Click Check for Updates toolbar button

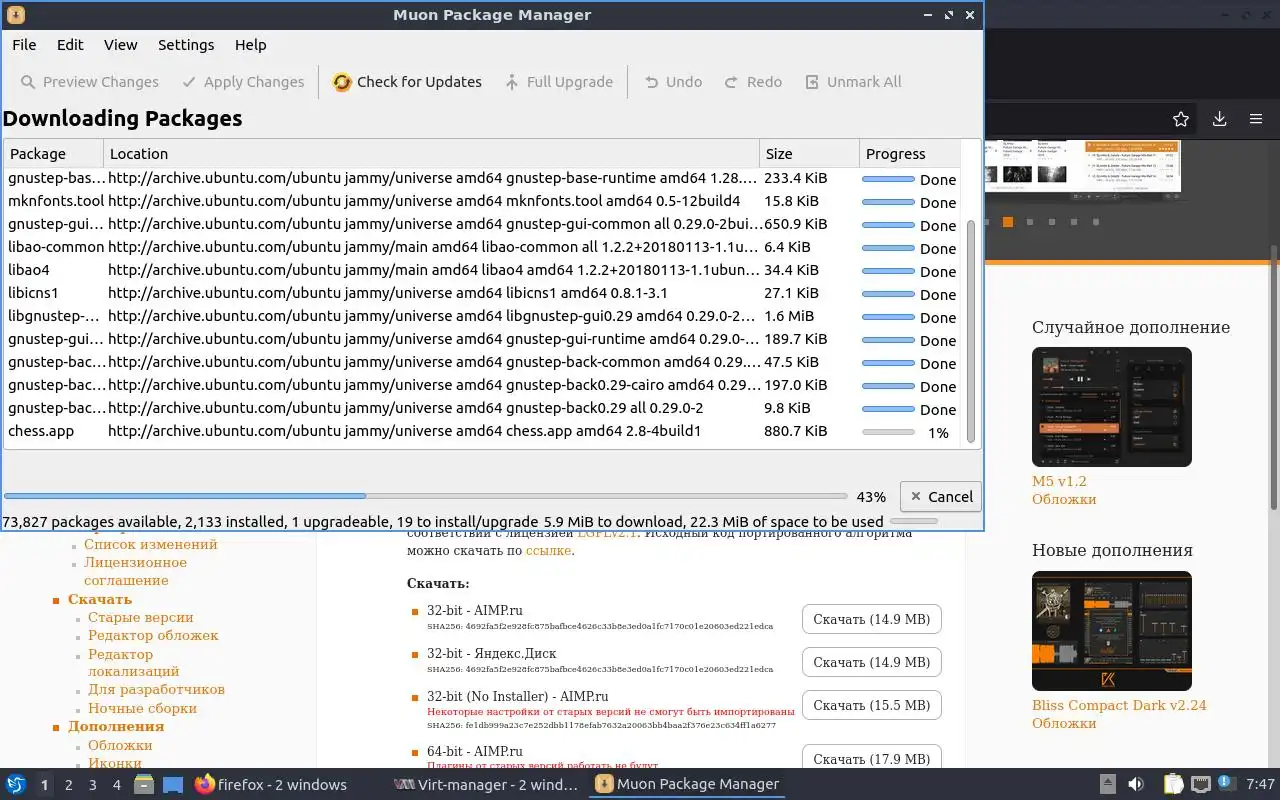407,82
